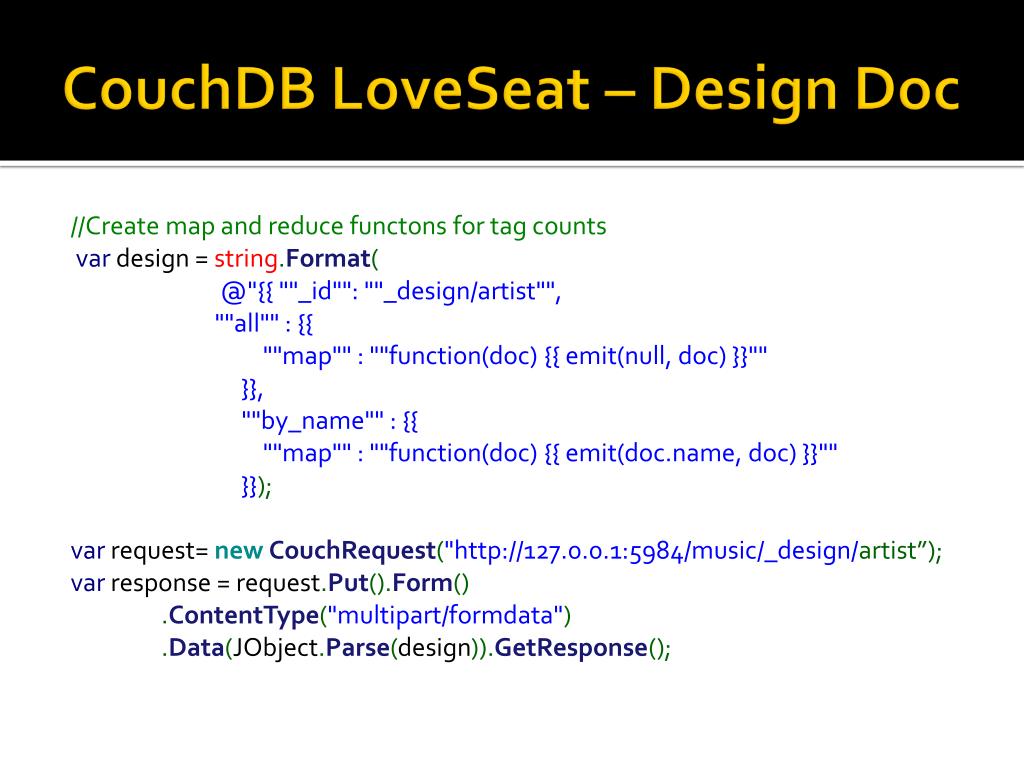Viewport: 1024px width, 768px height.
Task: Click the "var request= new CouchRequest" line
Action: pos(506,551)
